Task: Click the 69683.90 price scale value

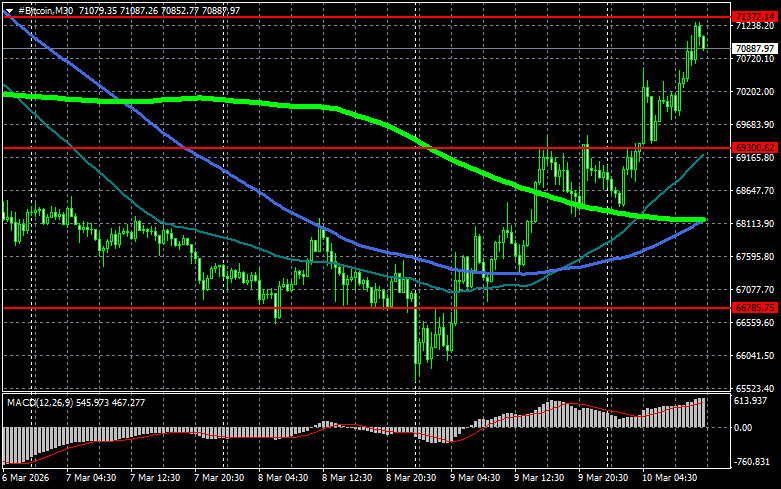Action: click(x=755, y=124)
